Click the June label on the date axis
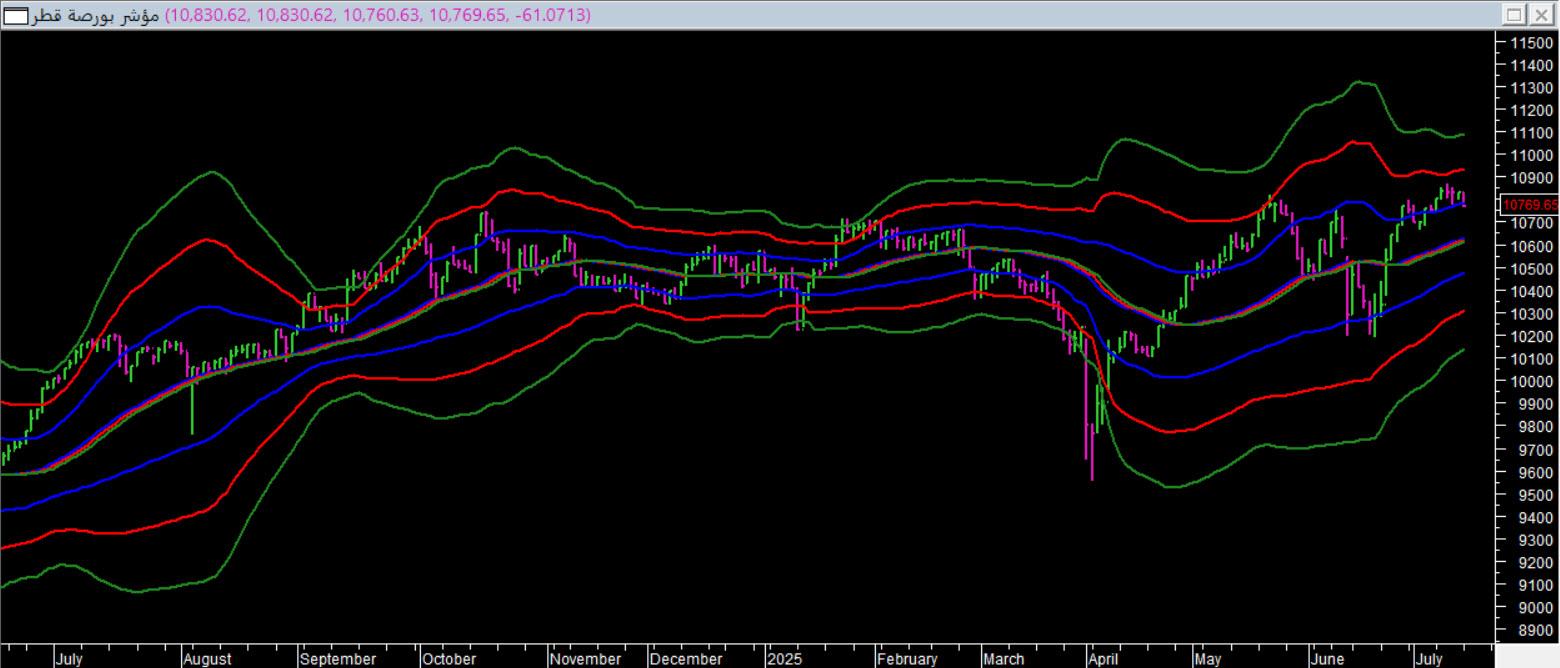 (x=1327, y=659)
